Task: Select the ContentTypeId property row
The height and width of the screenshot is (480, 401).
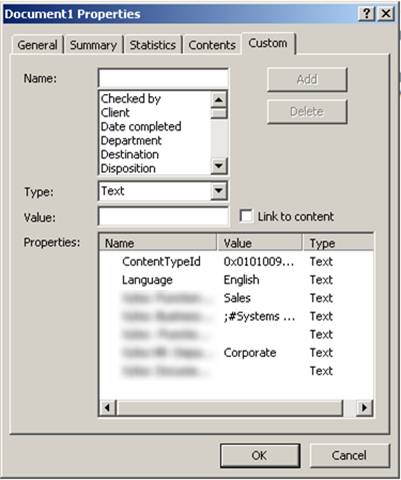Action: point(236,262)
